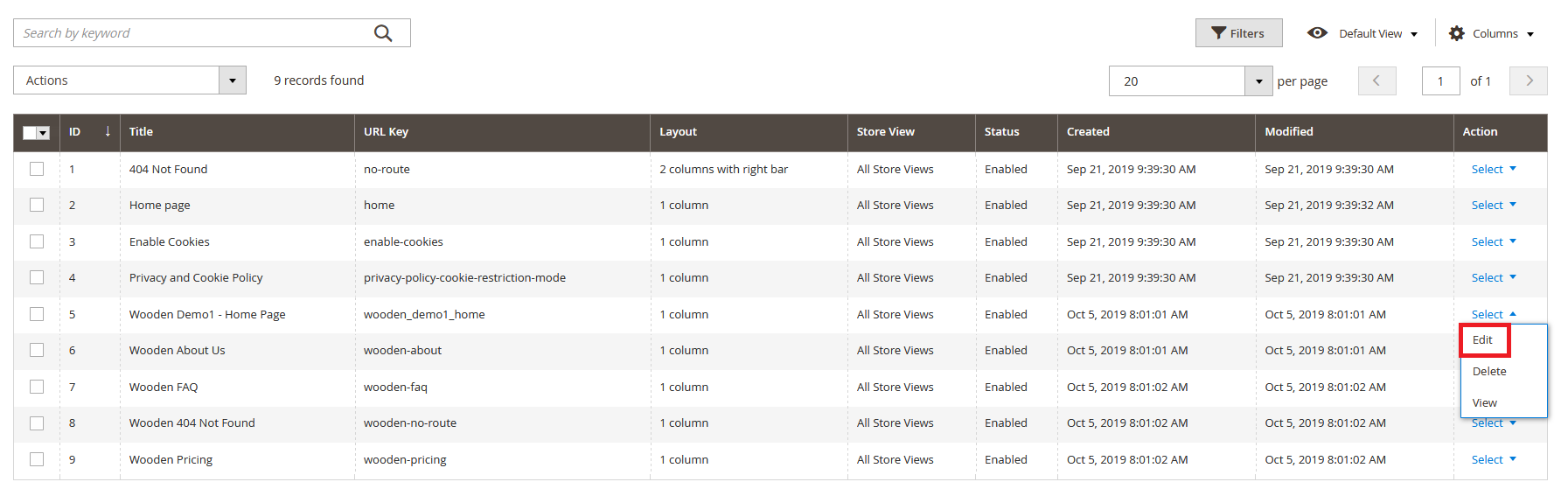The width and height of the screenshot is (1568, 496).
Task: Open the Filters panel
Action: pyautogui.click(x=1238, y=33)
